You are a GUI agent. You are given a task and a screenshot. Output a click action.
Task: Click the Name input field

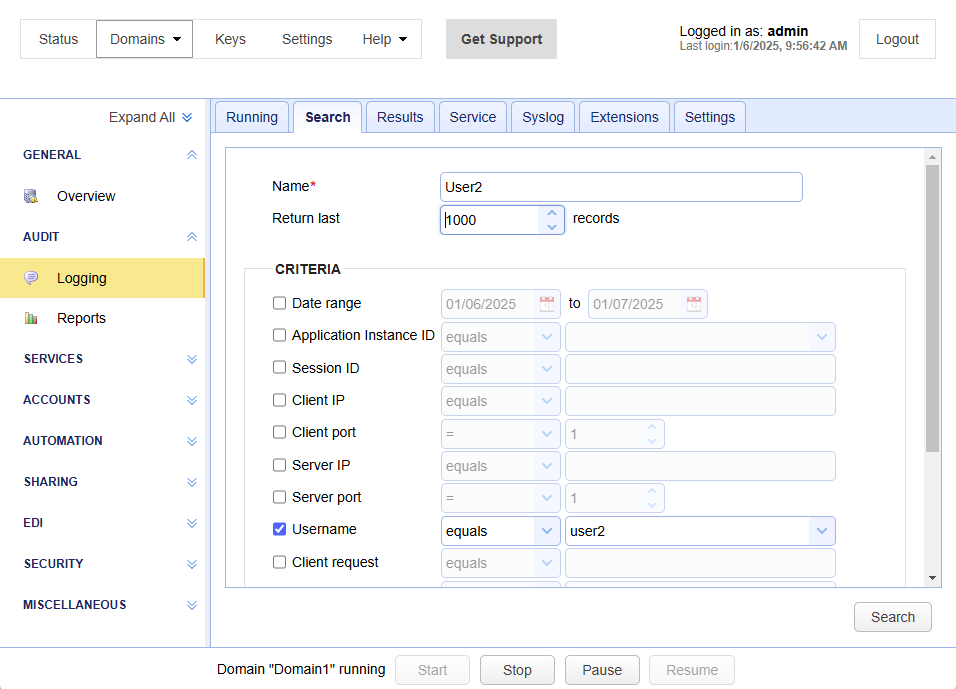coord(620,187)
